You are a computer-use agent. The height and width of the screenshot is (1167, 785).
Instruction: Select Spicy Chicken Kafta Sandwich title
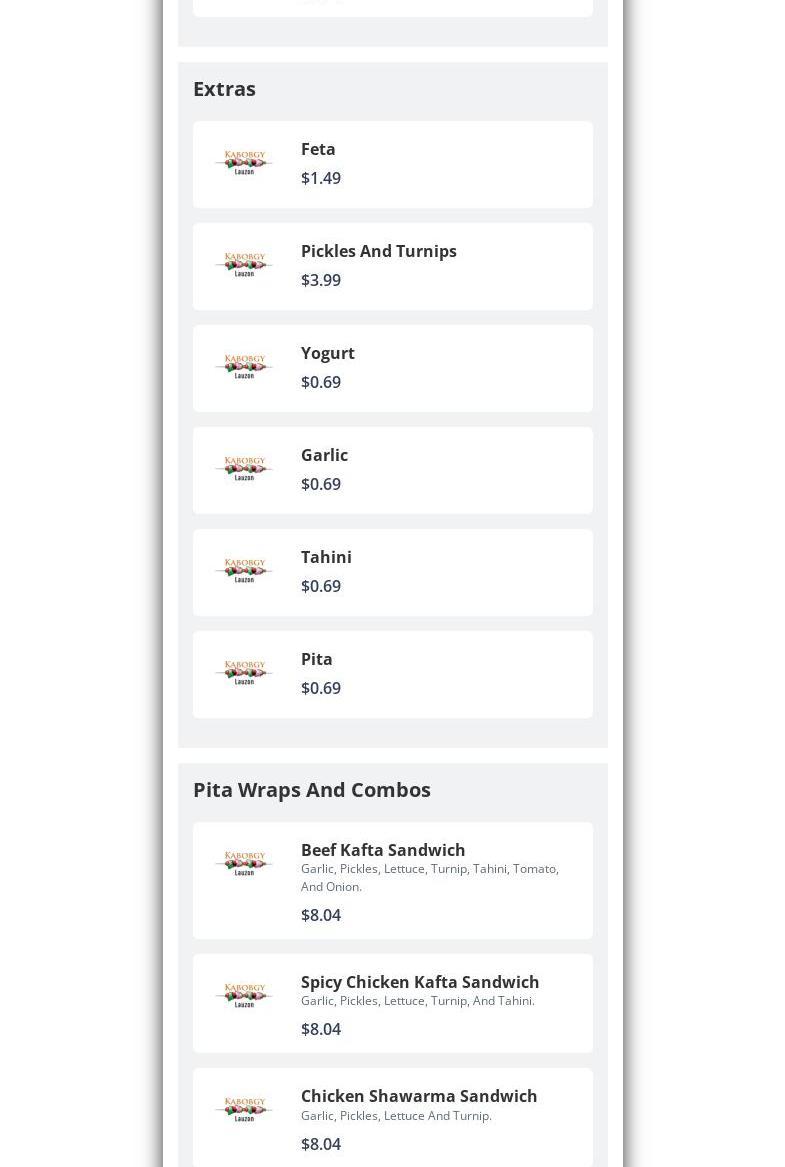pyautogui.click(x=419, y=982)
